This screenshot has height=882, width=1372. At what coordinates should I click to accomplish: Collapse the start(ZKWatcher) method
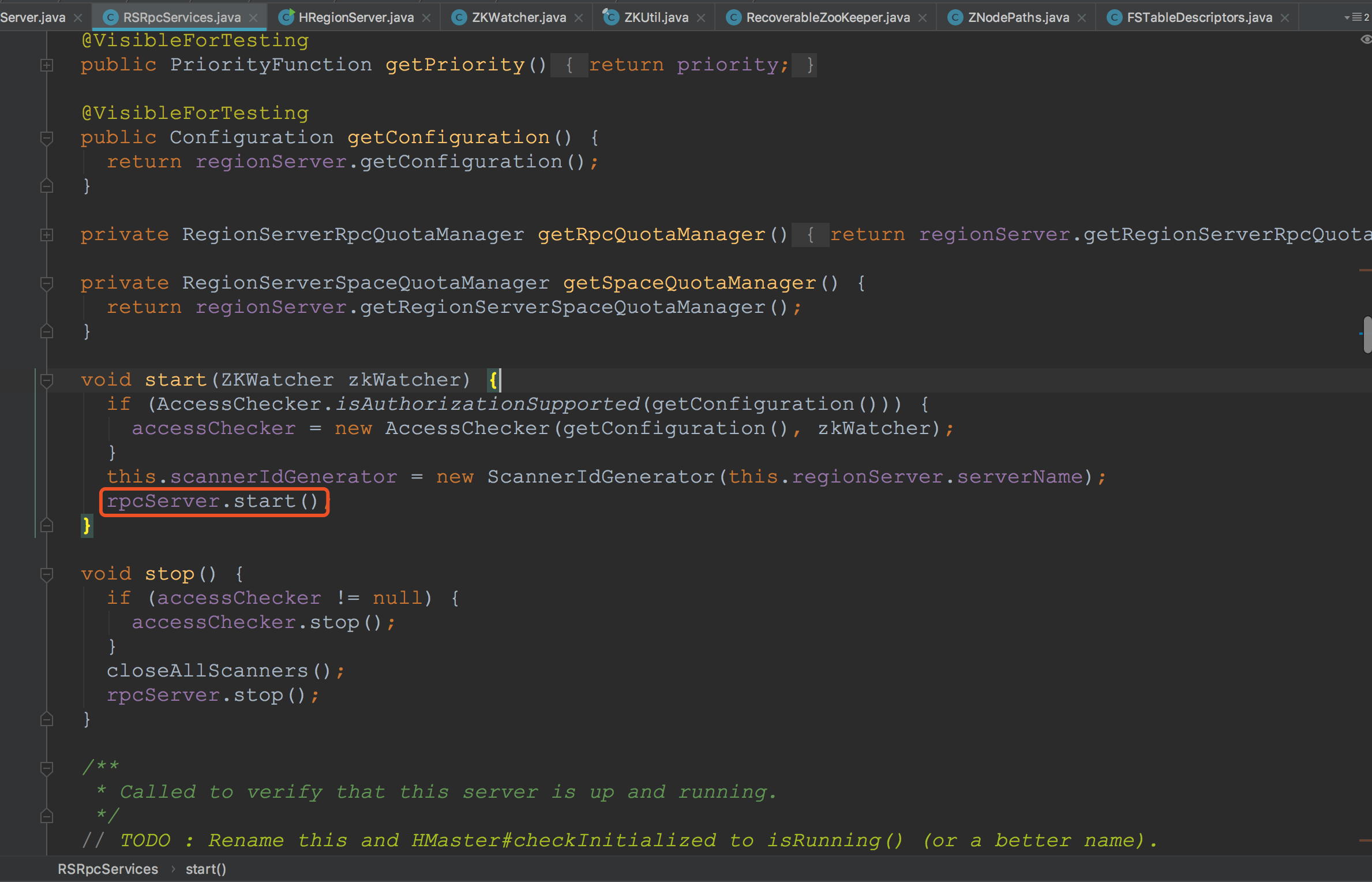point(47,380)
